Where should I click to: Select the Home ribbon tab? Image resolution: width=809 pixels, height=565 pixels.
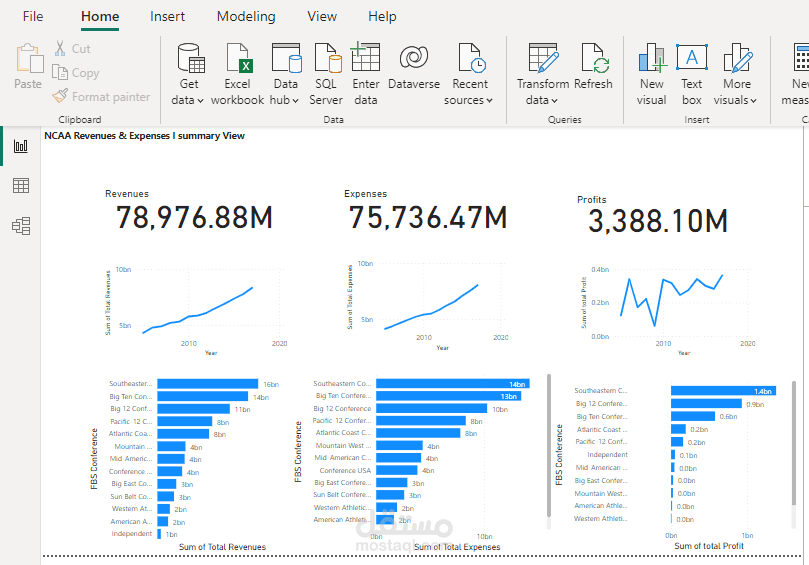pyautogui.click(x=100, y=17)
